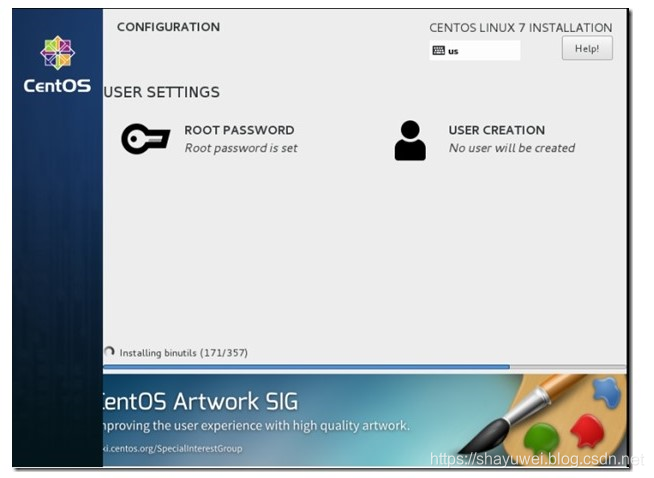Select the us keyboard layout field
Viewport: 654px width, 478px height.
[x=475, y=50]
